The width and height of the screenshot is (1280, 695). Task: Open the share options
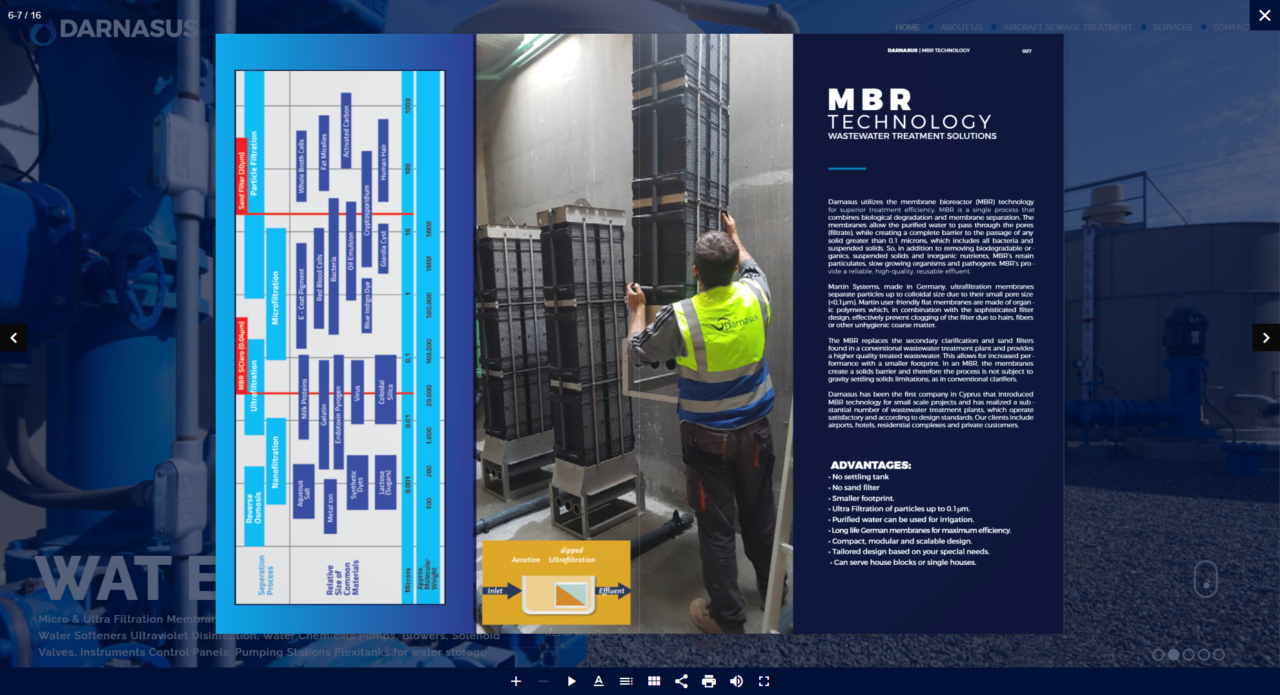681,681
